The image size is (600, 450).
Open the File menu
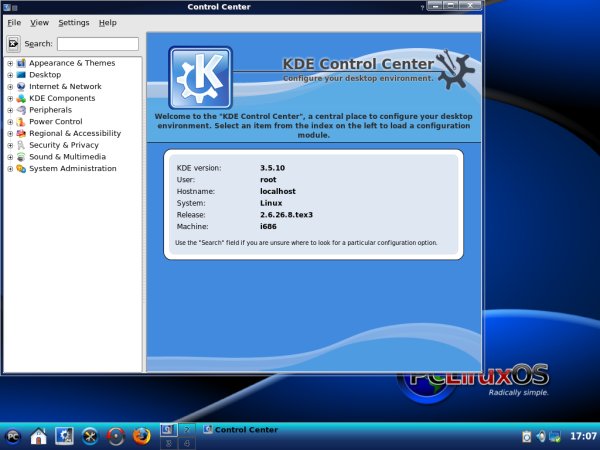(14, 22)
